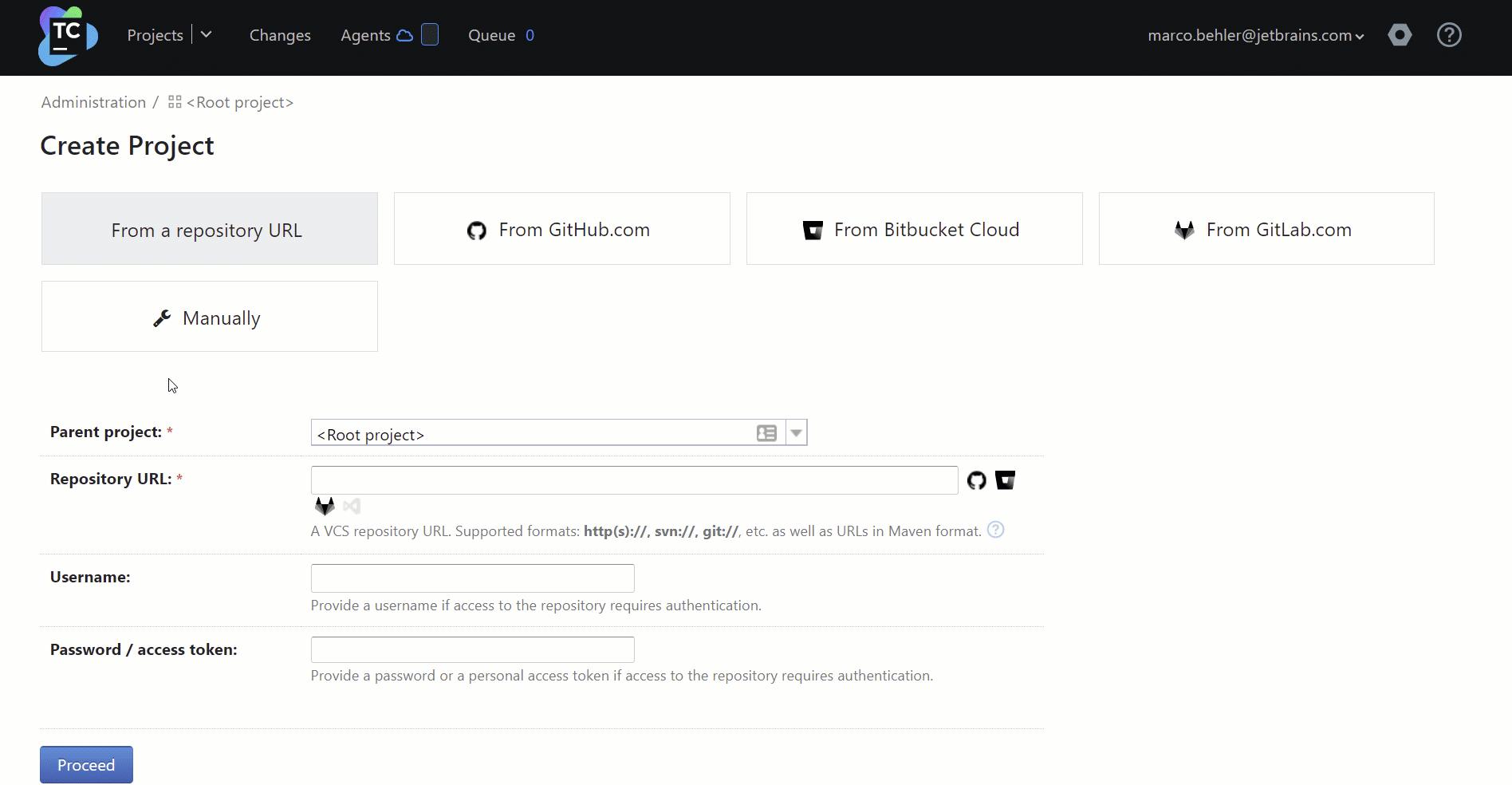Go to the Changes page
This screenshot has height=785, width=1512.
pyautogui.click(x=280, y=35)
